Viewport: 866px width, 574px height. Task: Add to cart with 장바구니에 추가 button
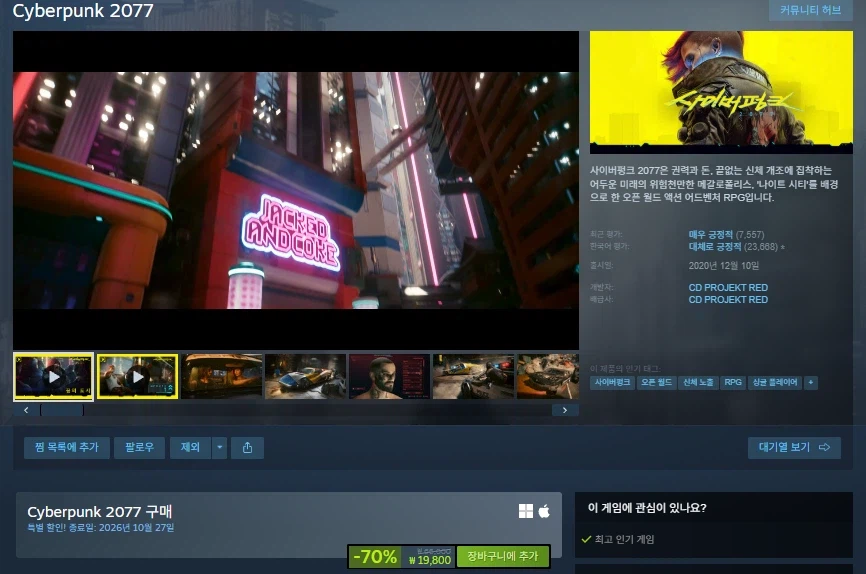(x=503, y=556)
